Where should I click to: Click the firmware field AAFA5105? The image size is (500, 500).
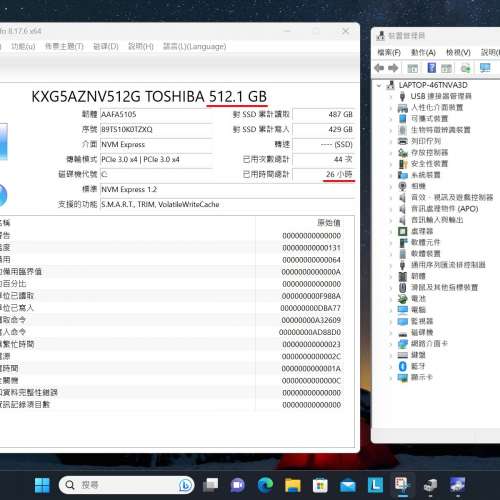156,114
